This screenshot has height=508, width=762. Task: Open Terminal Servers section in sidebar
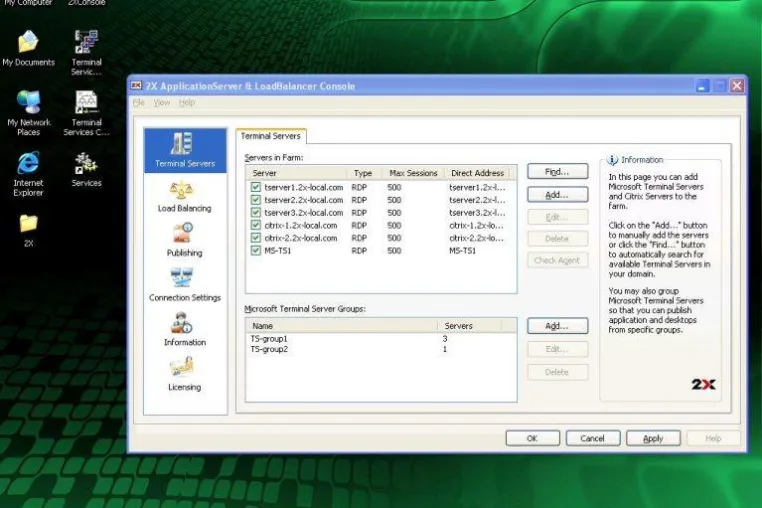[185, 150]
